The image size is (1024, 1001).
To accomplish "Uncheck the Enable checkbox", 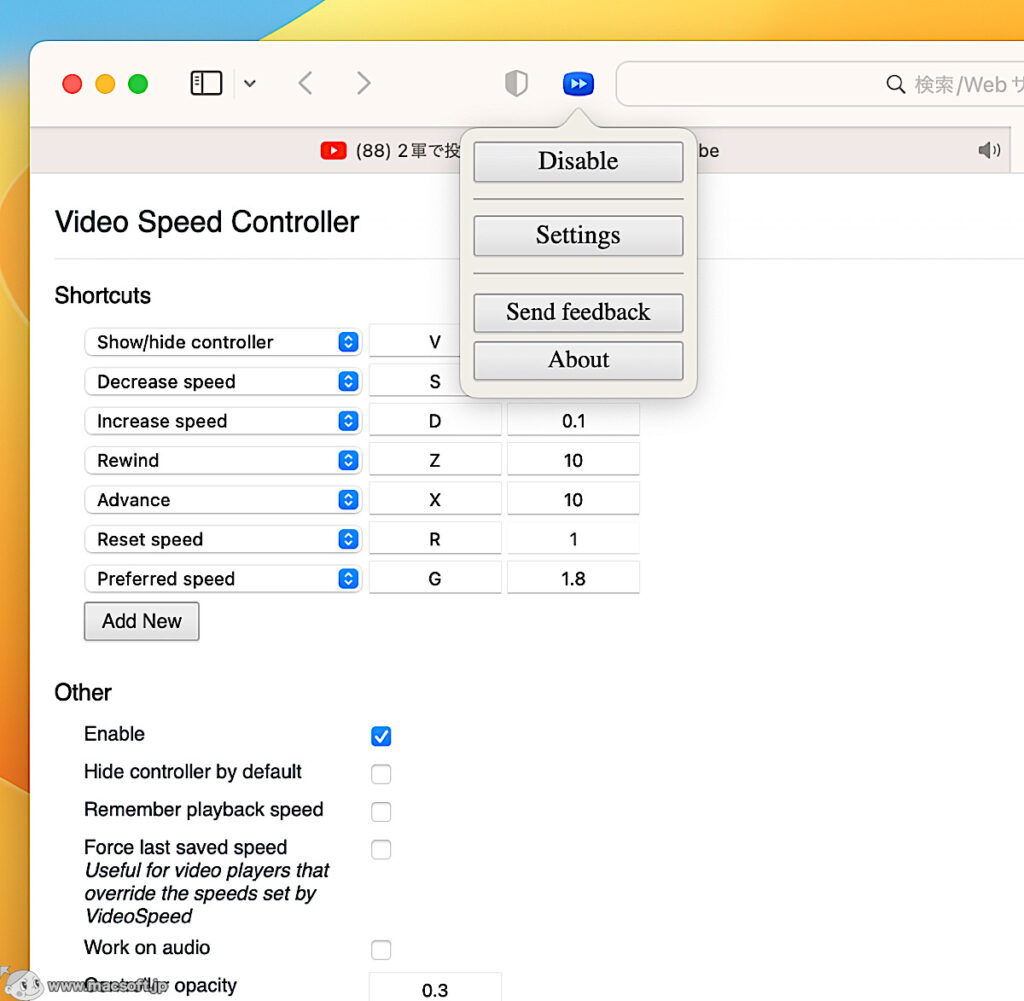I will coord(381,735).
